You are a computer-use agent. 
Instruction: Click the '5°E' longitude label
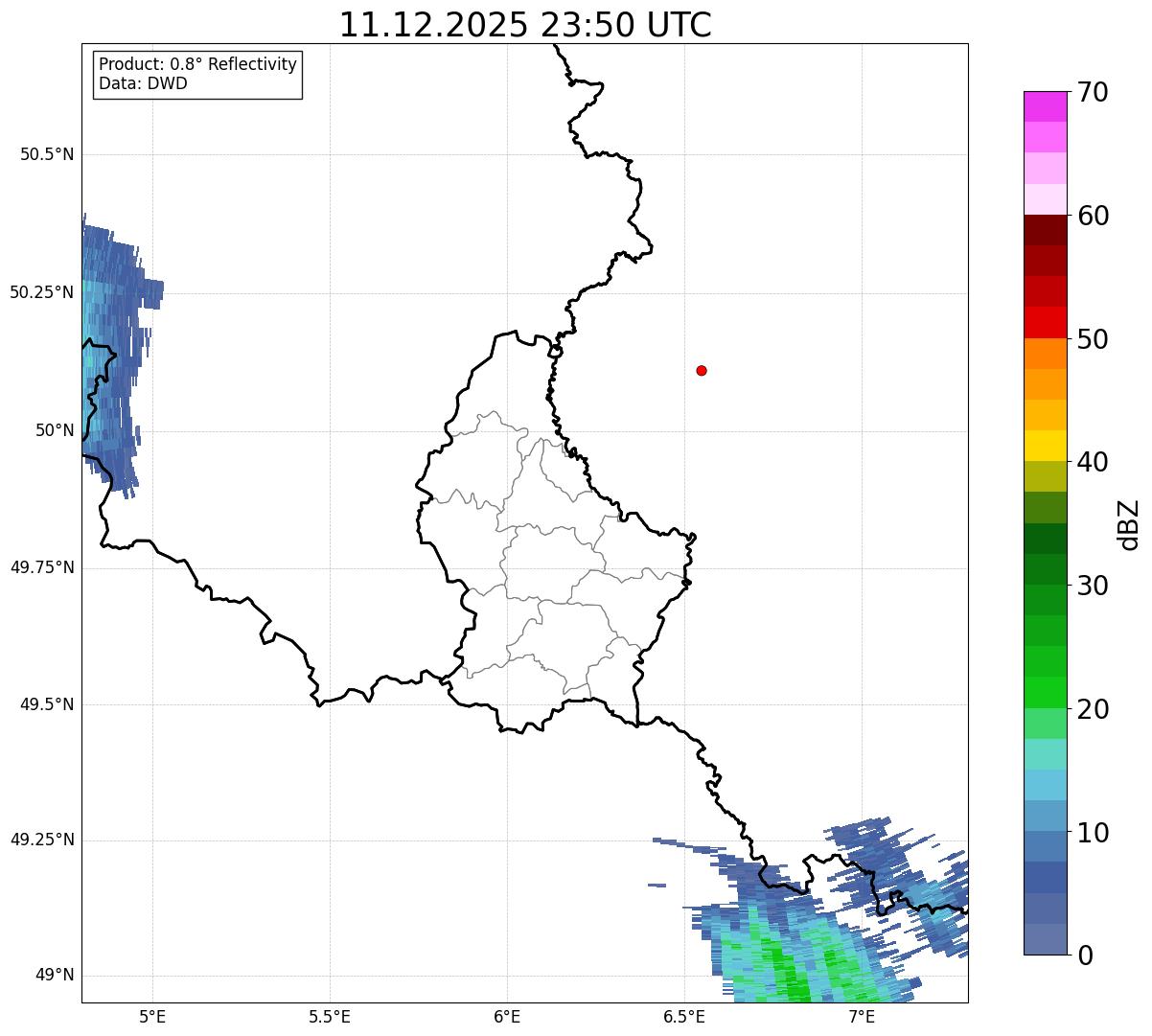click(x=152, y=1016)
